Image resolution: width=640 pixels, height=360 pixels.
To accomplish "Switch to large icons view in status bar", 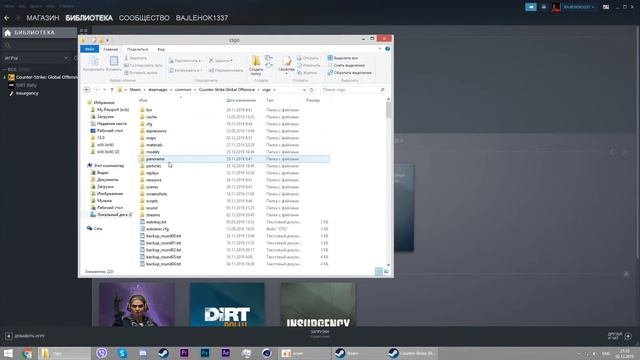I will click(386, 271).
